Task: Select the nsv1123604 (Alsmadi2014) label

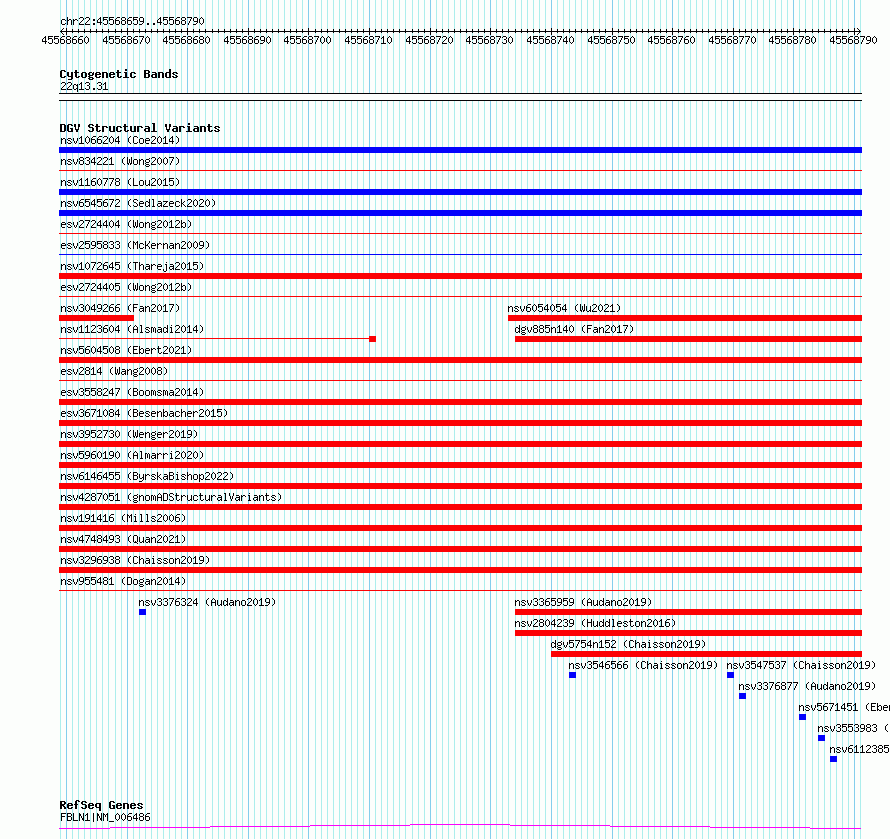Action: coord(132,329)
